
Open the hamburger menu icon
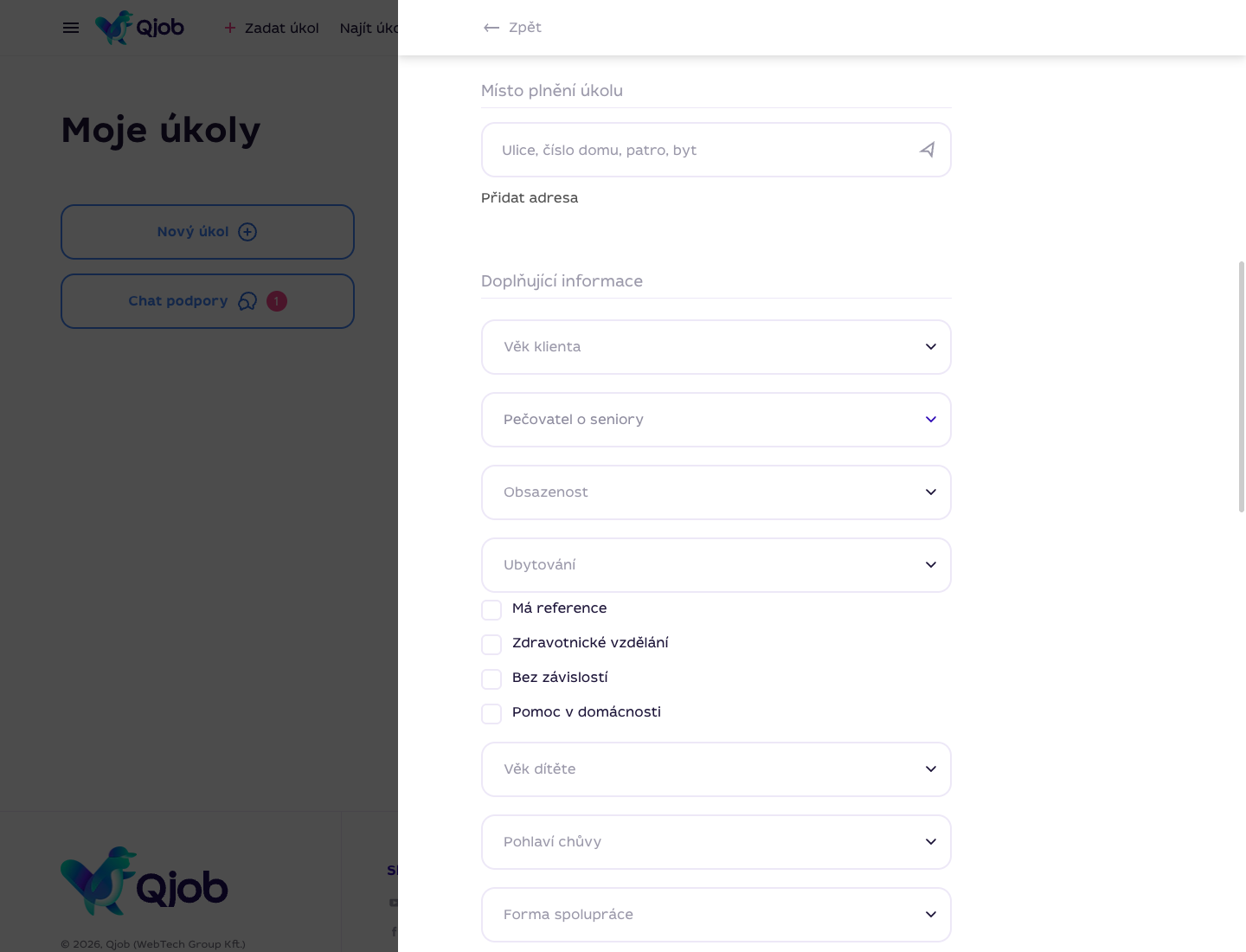point(71,28)
